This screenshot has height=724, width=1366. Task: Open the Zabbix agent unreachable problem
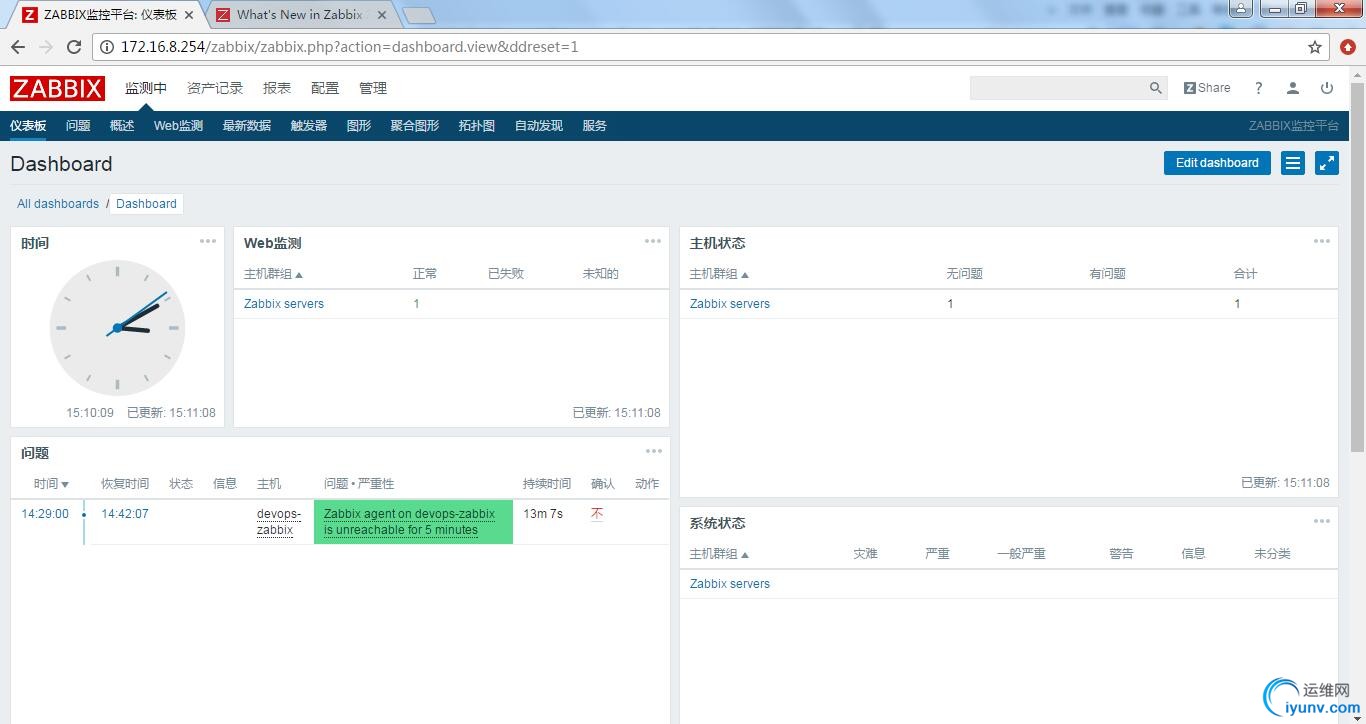coord(410,522)
